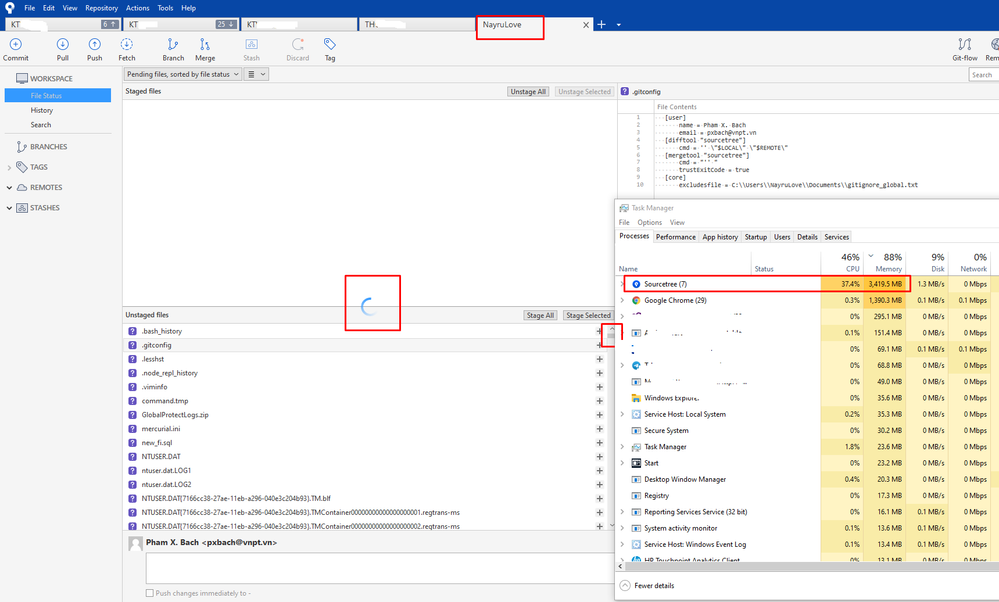This screenshot has height=602, width=999.
Task: Stage .lesshst with its plus icon
Action: coord(599,359)
